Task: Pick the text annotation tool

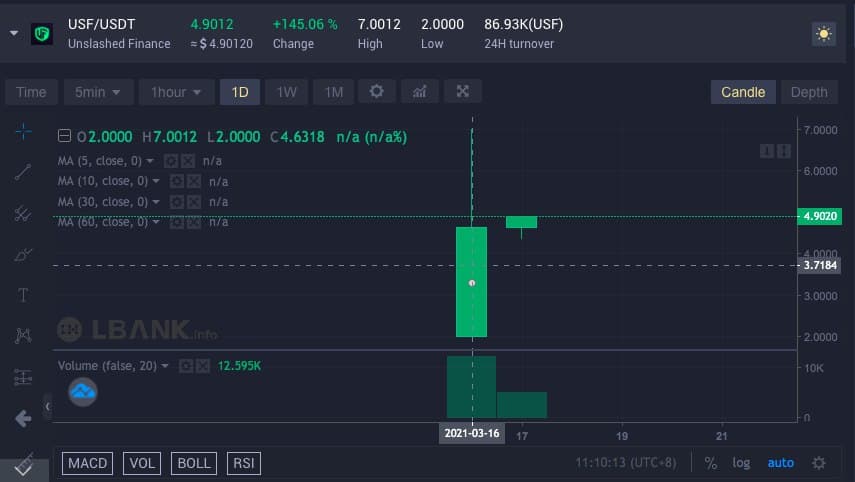Action: coord(23,295)
